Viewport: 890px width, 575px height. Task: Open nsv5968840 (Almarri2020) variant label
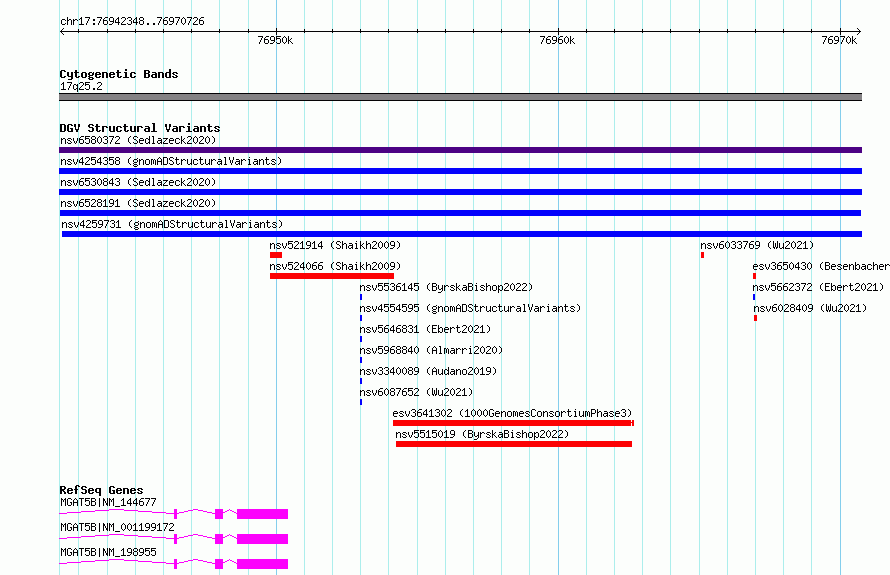431,350
